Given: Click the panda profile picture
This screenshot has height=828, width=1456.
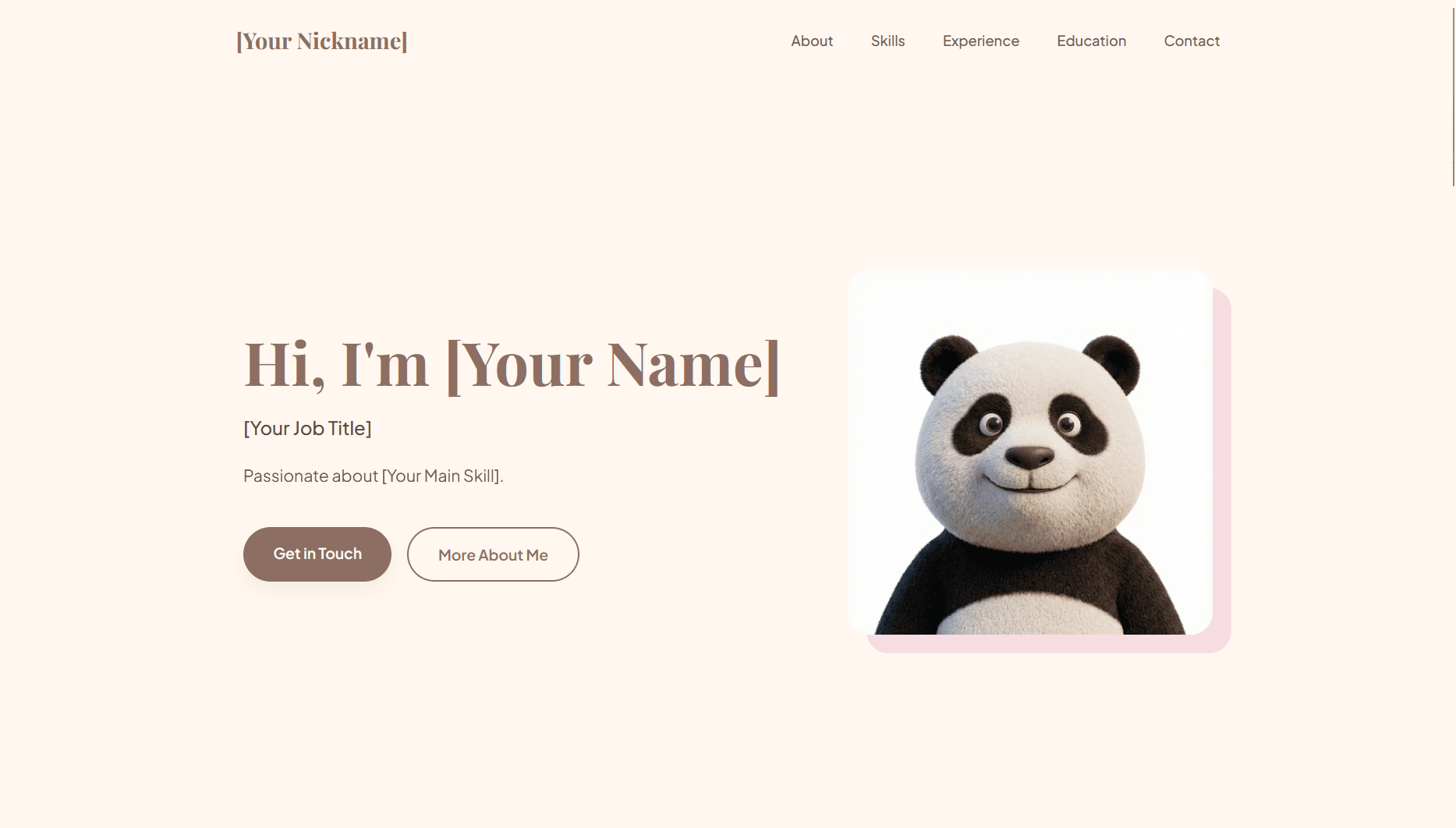Looking at the screenshot, I should tap(1029, 451).
